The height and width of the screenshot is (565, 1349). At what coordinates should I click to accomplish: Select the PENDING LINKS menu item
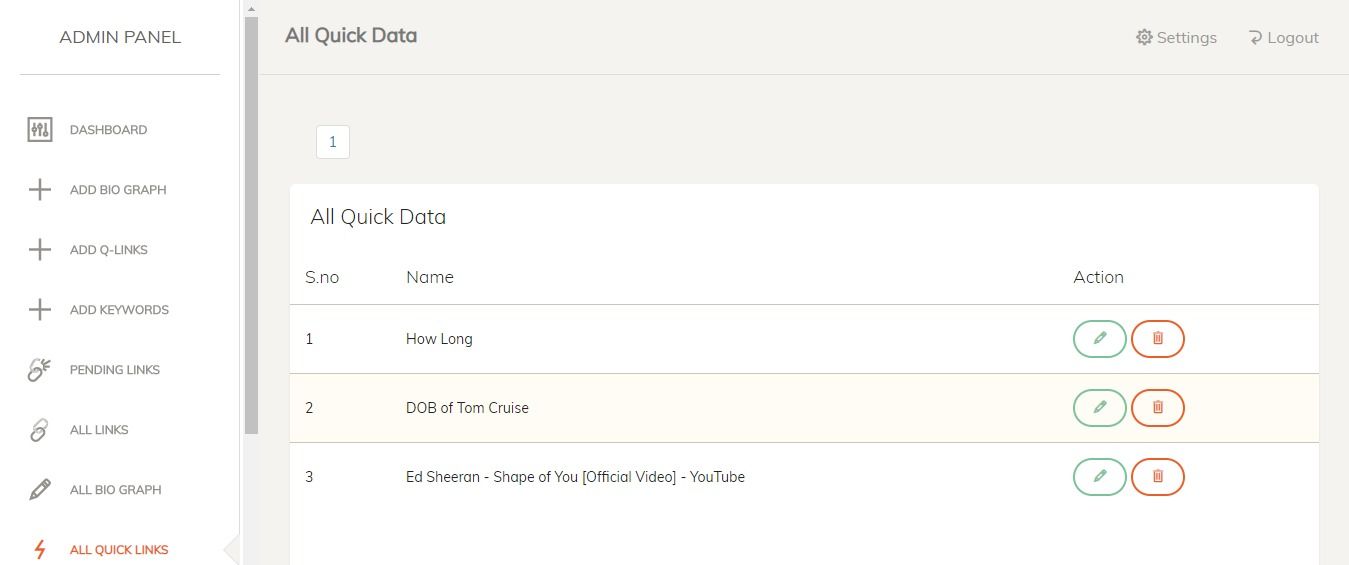(115, 370)
